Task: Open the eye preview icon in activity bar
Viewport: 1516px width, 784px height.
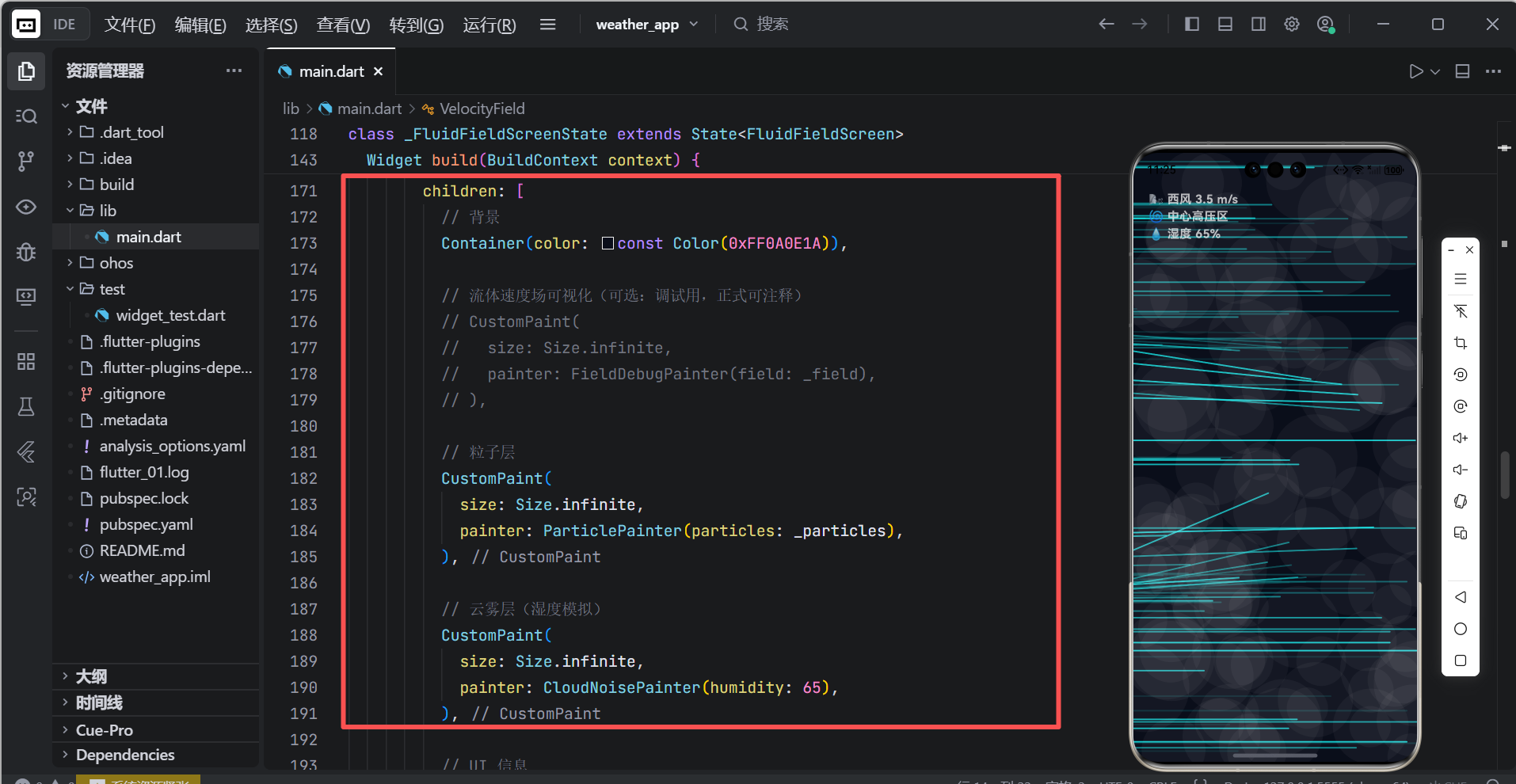Action: tap(26, 207)
